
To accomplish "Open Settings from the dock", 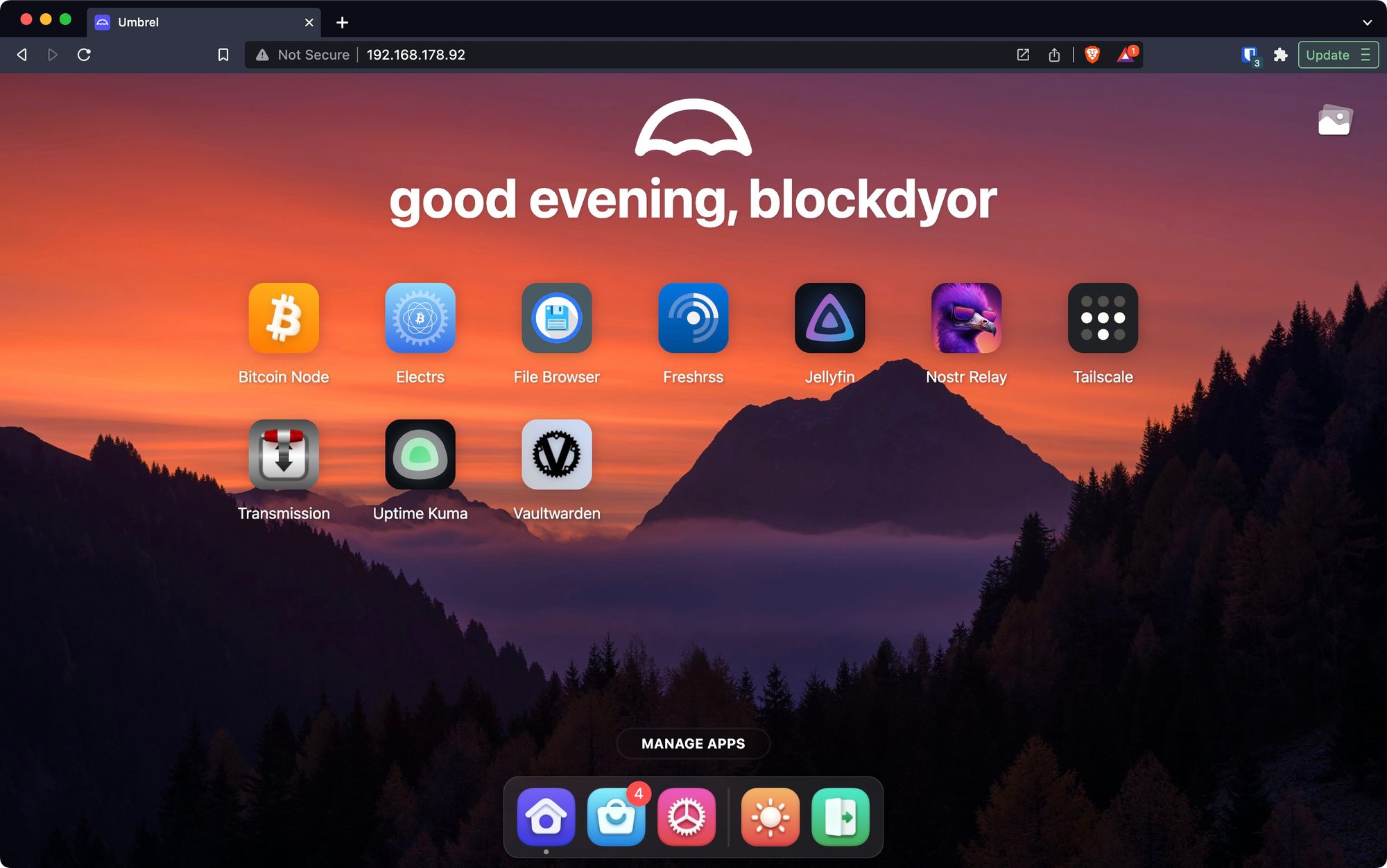I will tap(687, 817).
